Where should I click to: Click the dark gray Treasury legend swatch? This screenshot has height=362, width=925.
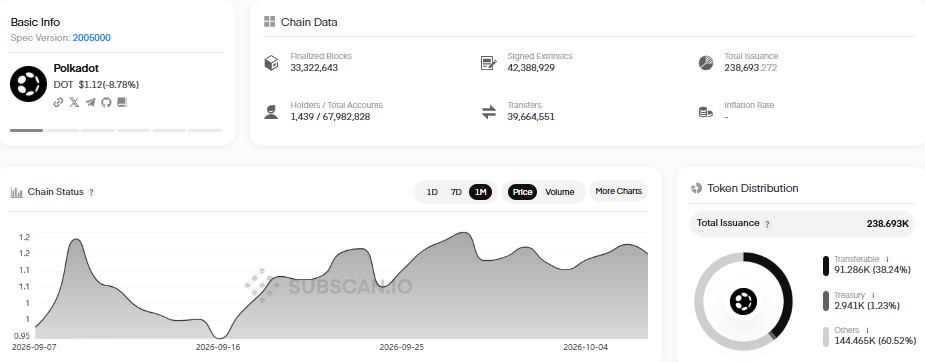point(826,301)
